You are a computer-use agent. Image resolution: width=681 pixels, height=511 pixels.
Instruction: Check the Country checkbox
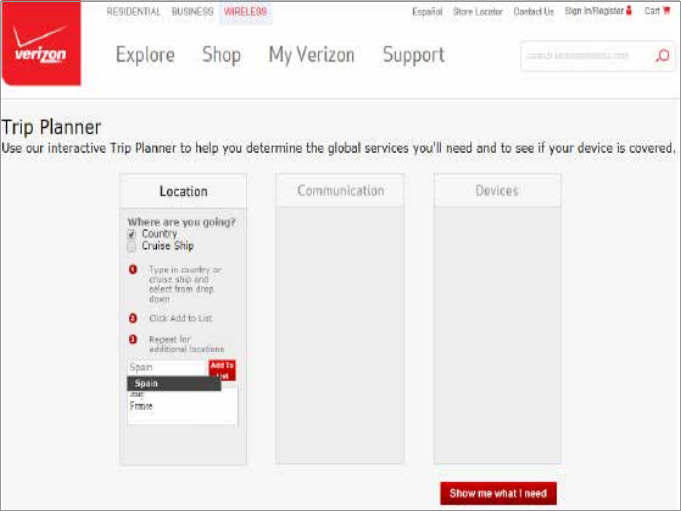(x=132, y=234)
